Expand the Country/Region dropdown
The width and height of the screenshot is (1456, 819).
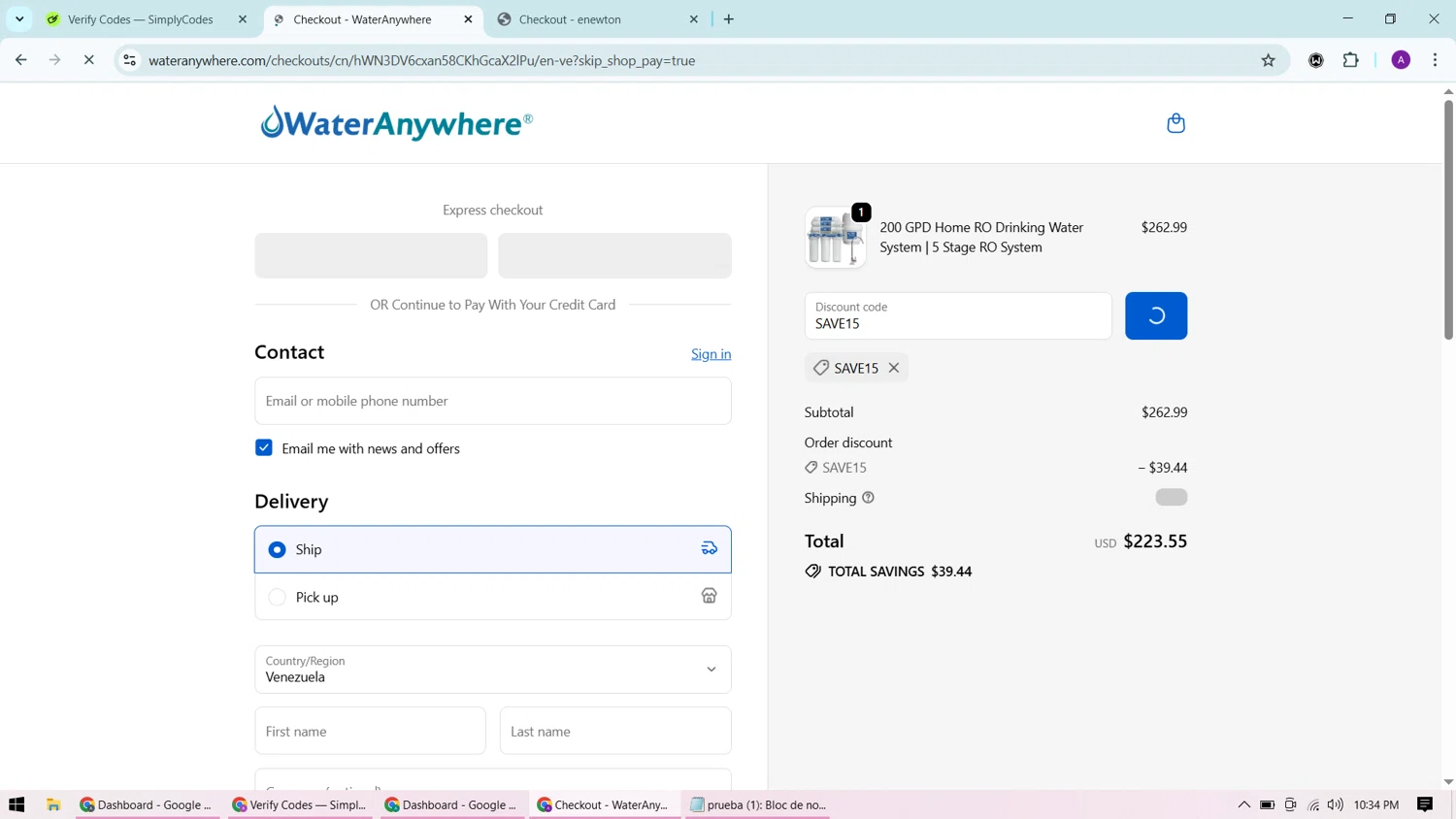pos(492,670)
